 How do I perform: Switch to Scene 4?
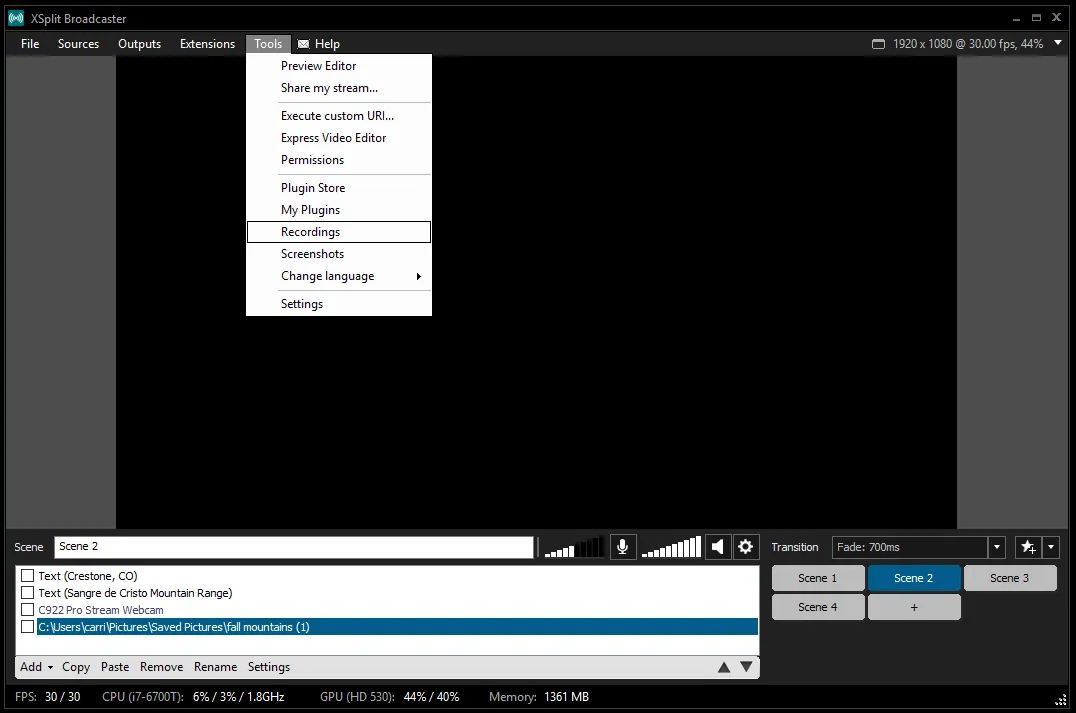[x=818, y=607]
